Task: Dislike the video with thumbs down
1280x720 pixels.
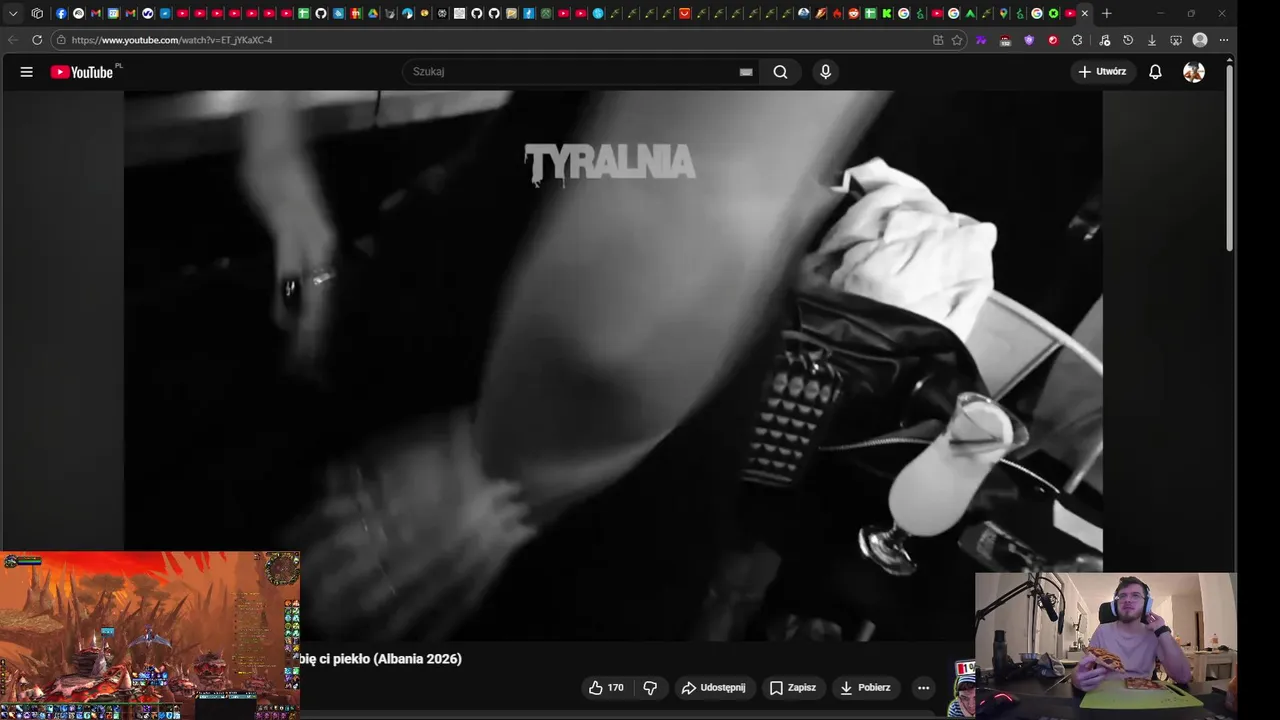Action: 650,688
